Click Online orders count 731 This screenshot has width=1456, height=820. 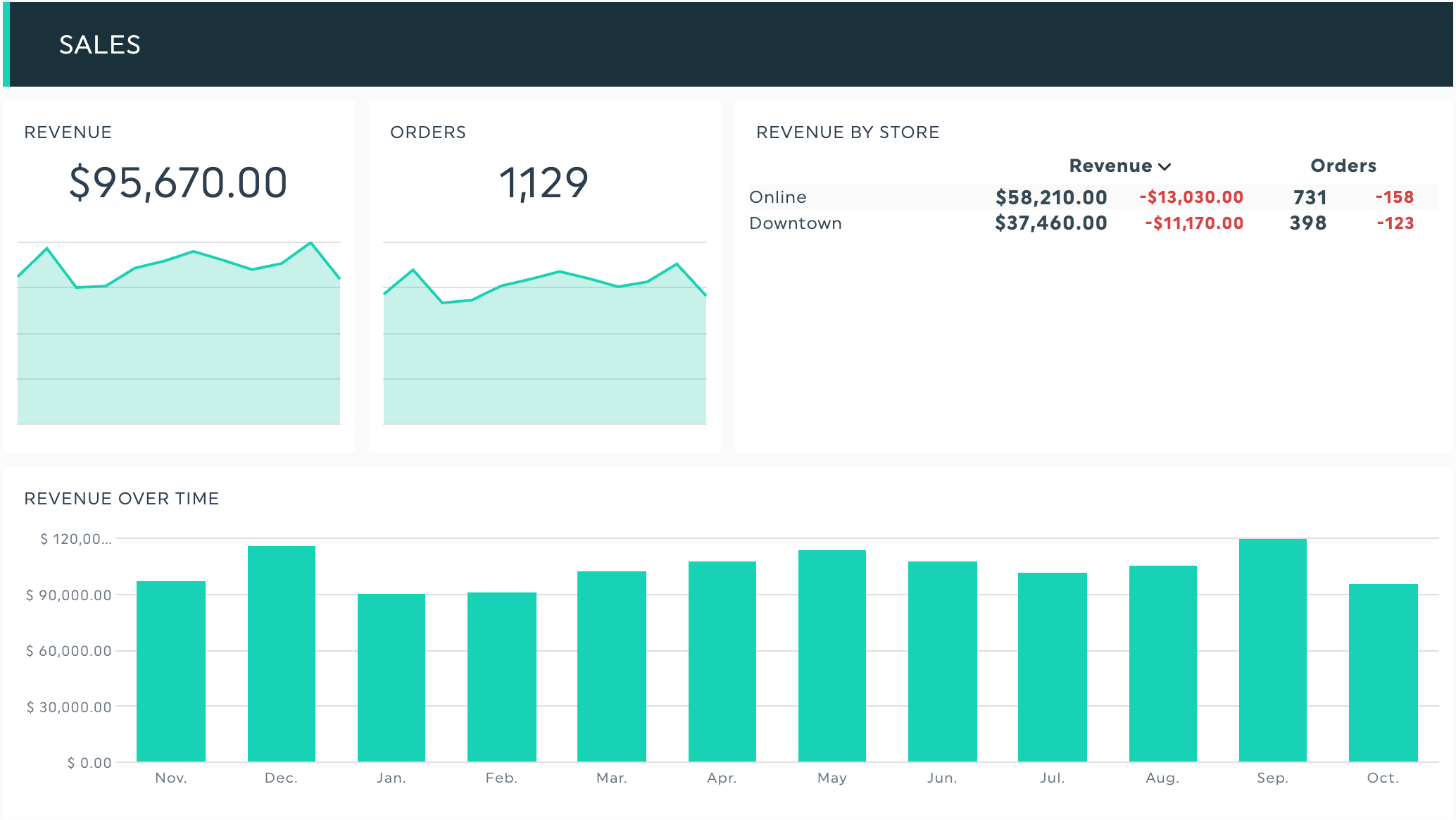1310,197
